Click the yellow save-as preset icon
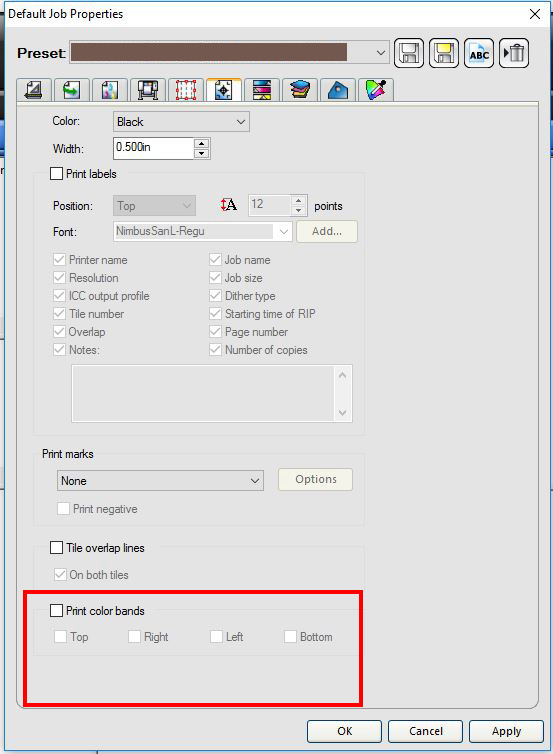Viewport: 553px width, 754px height. coord(443,53)
